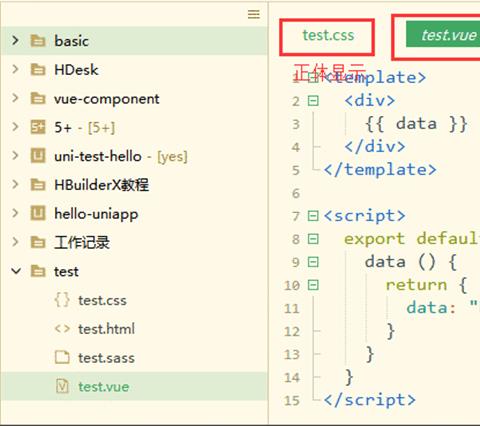Image resolution: width=480 pixels, height=426 pixels.
Task: Click the test.html angle-bracket file icon
Action: (x=62, y=329)
